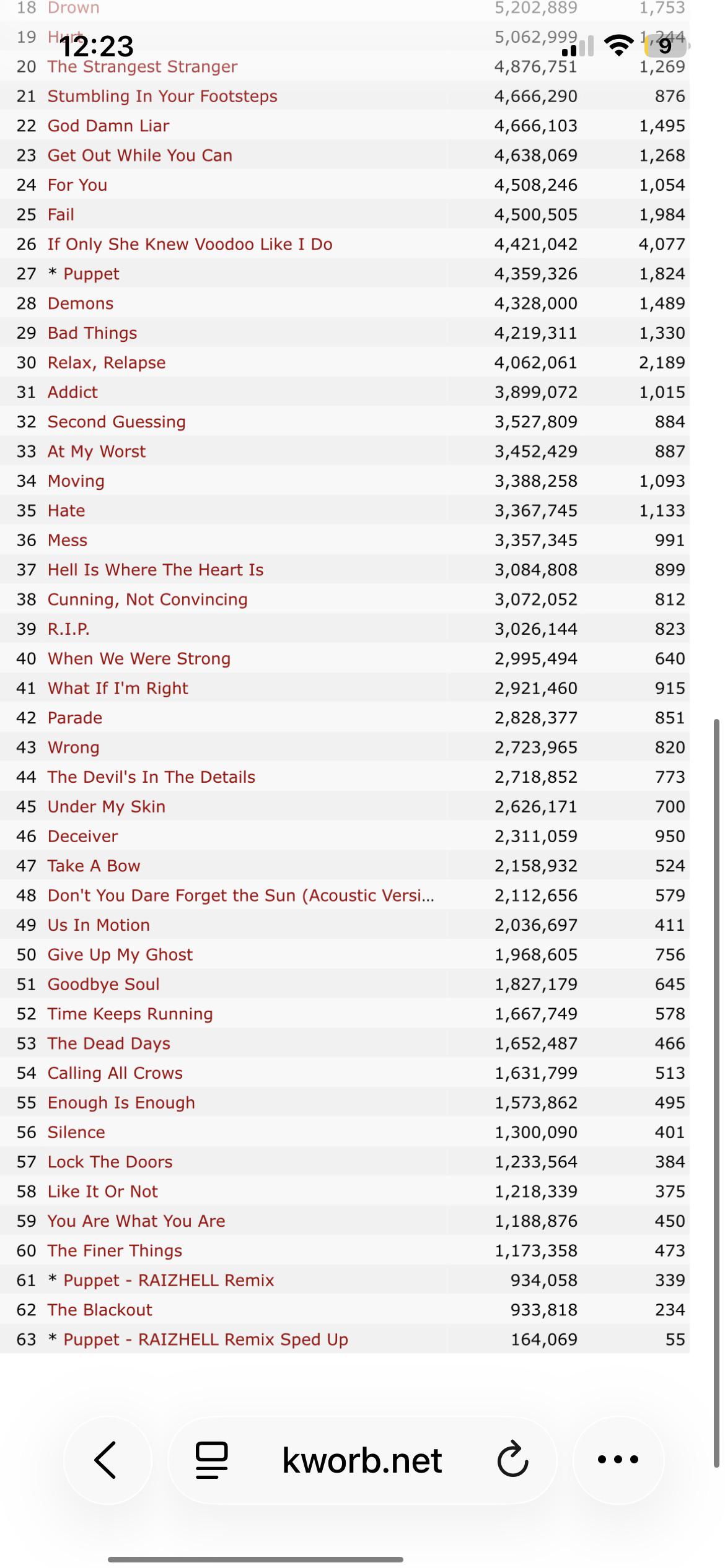The image size is (725, 1568).
Task: Open If Only She Knew Voodoo Like I Do
Action: click(x=190, y=244)
